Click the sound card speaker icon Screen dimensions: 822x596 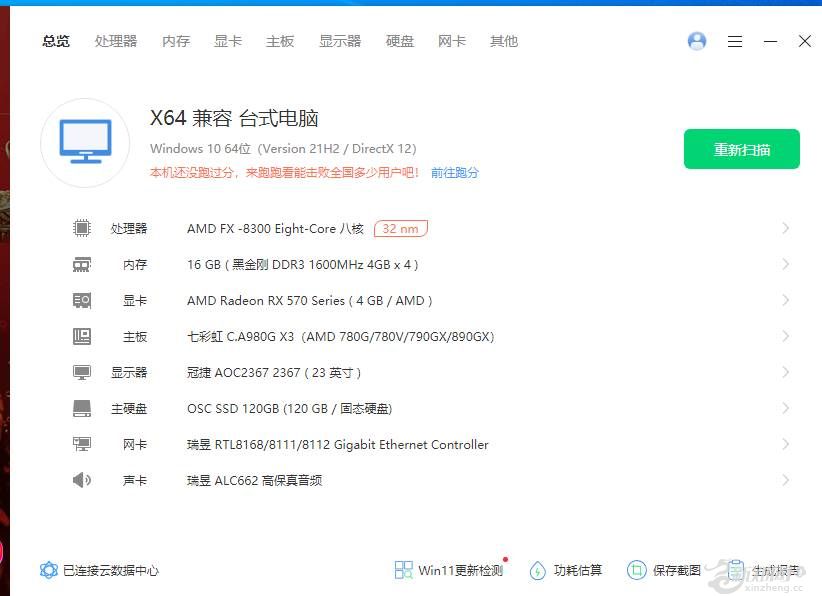tap(82, 480)
